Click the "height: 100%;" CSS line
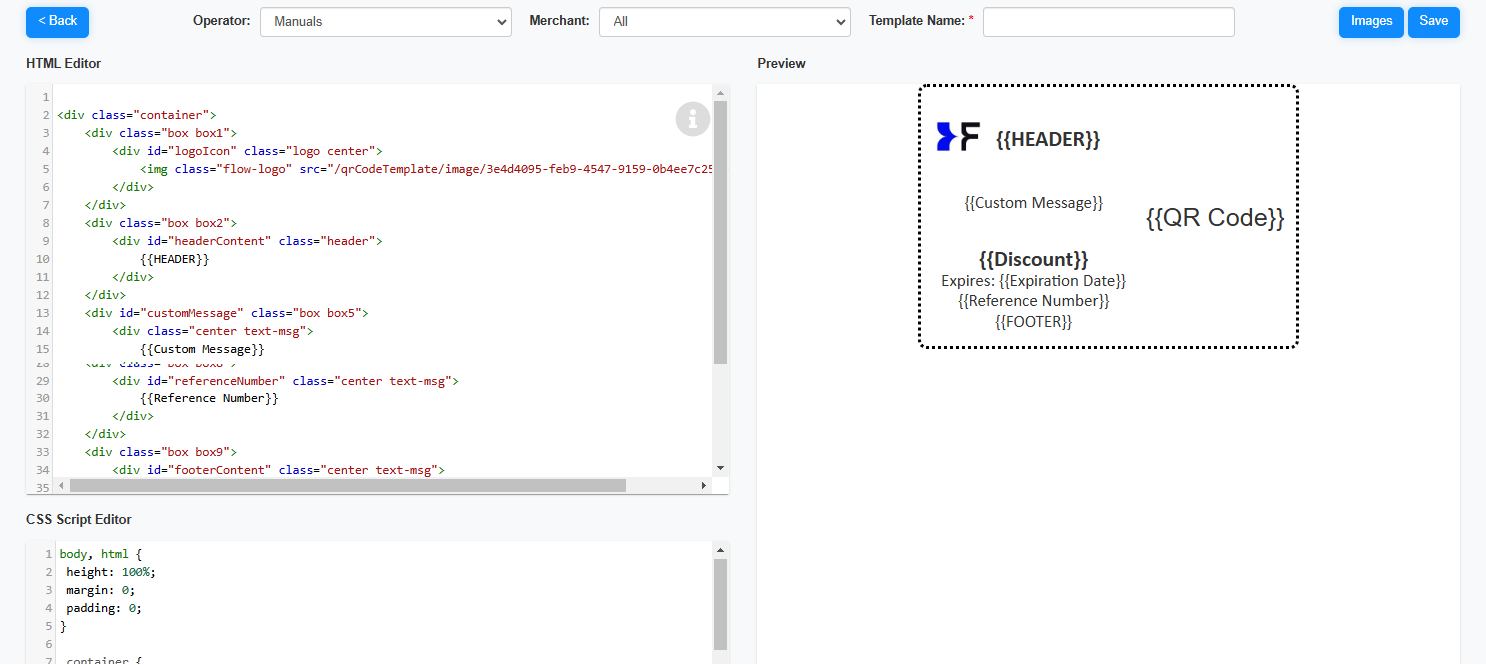1486x665 pixels. [x=111, y=572]
